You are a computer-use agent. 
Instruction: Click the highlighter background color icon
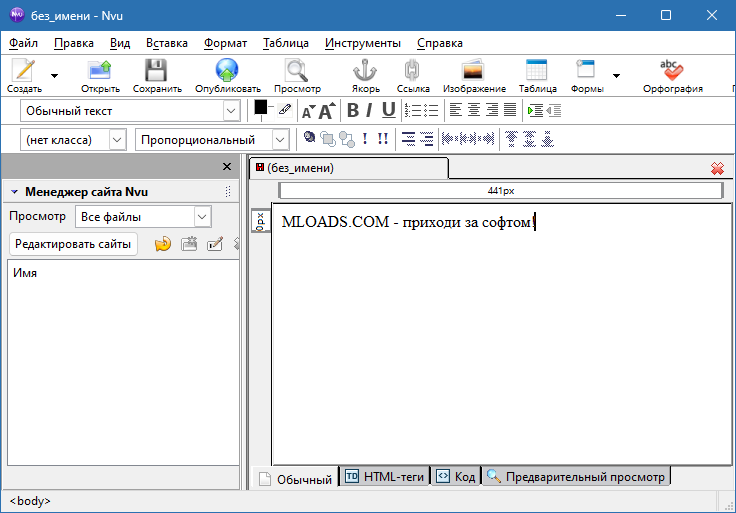point(284,110)
